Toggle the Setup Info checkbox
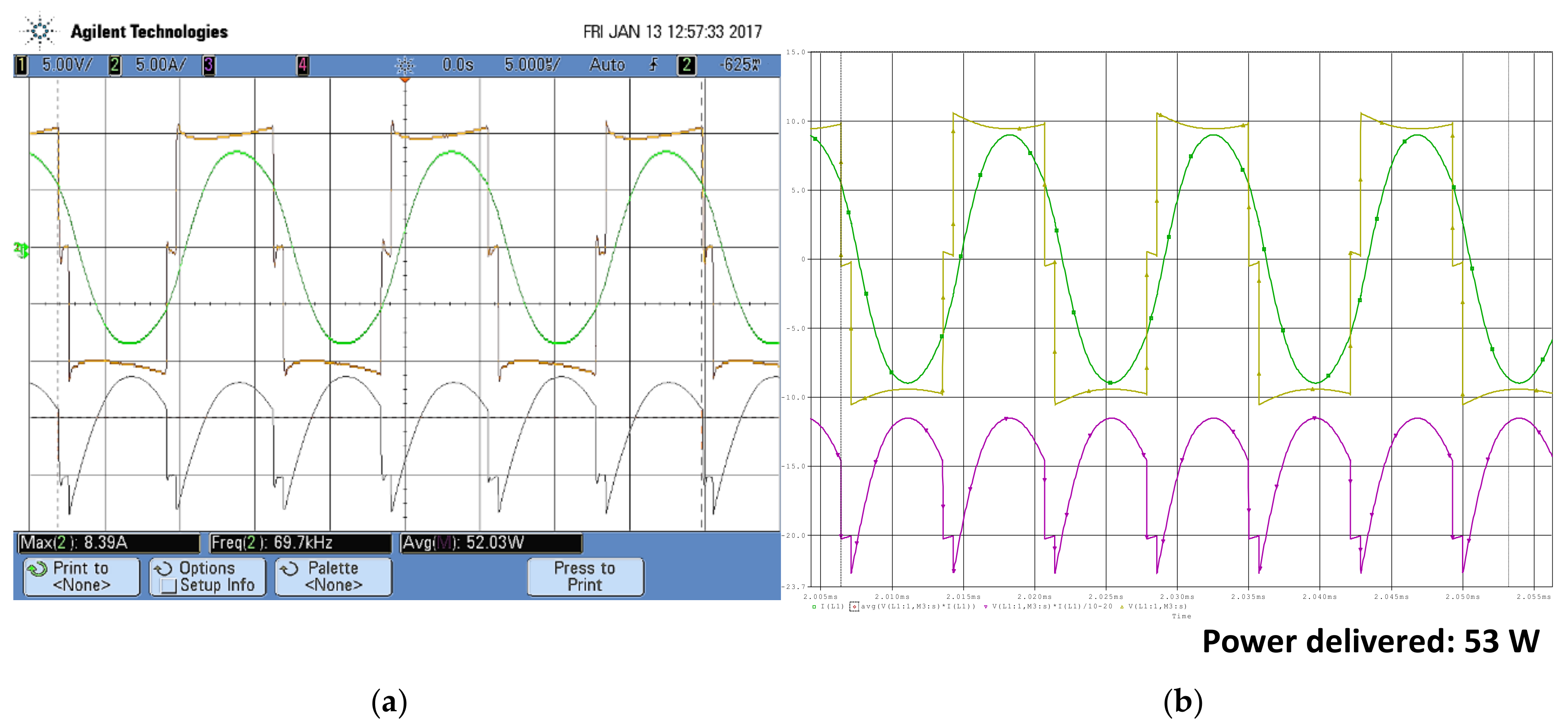The height and width of the screenshot is (725, 1568). pos(168,586)
